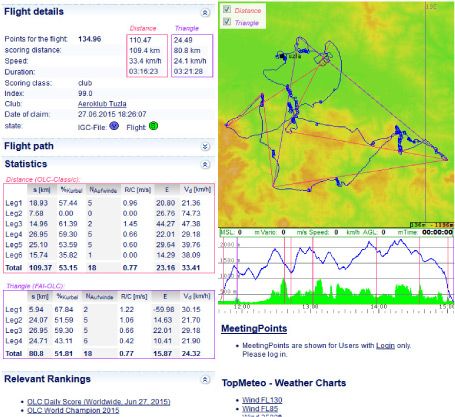Screen dimensions: 455x417
Task: Open the Login link under MeetingPoints
Action: 385,346
